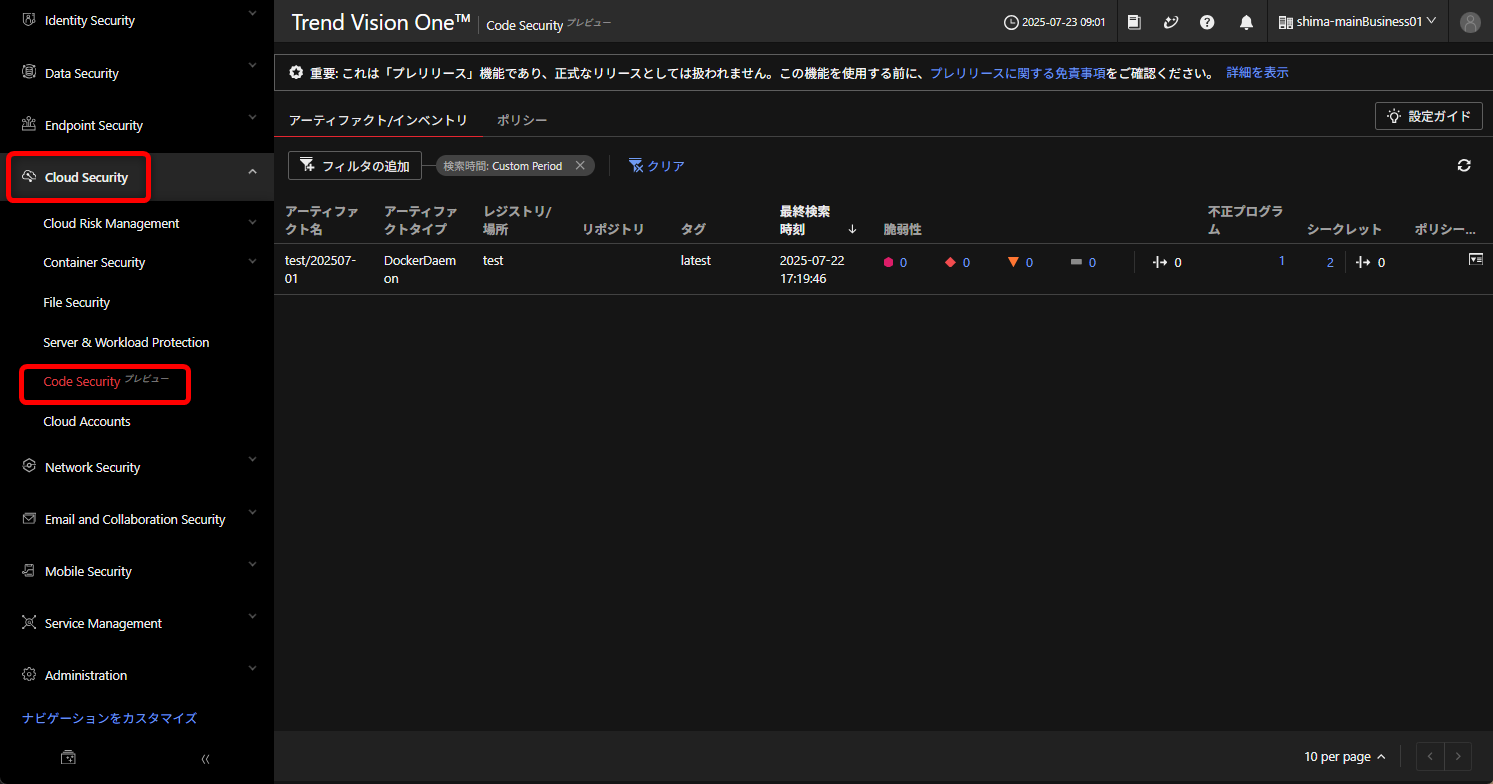Screen dimensions: 1493x784
Task: Click the 2025-07-22 17:19:46 timestamp cell
Action: pos(812,269)
